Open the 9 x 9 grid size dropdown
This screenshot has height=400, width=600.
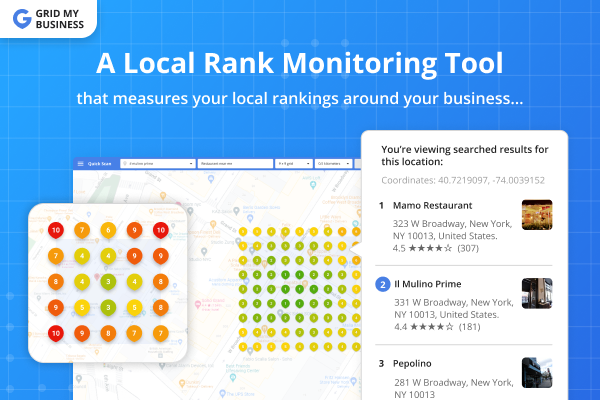pyautogui.click(x=293, y=164)
